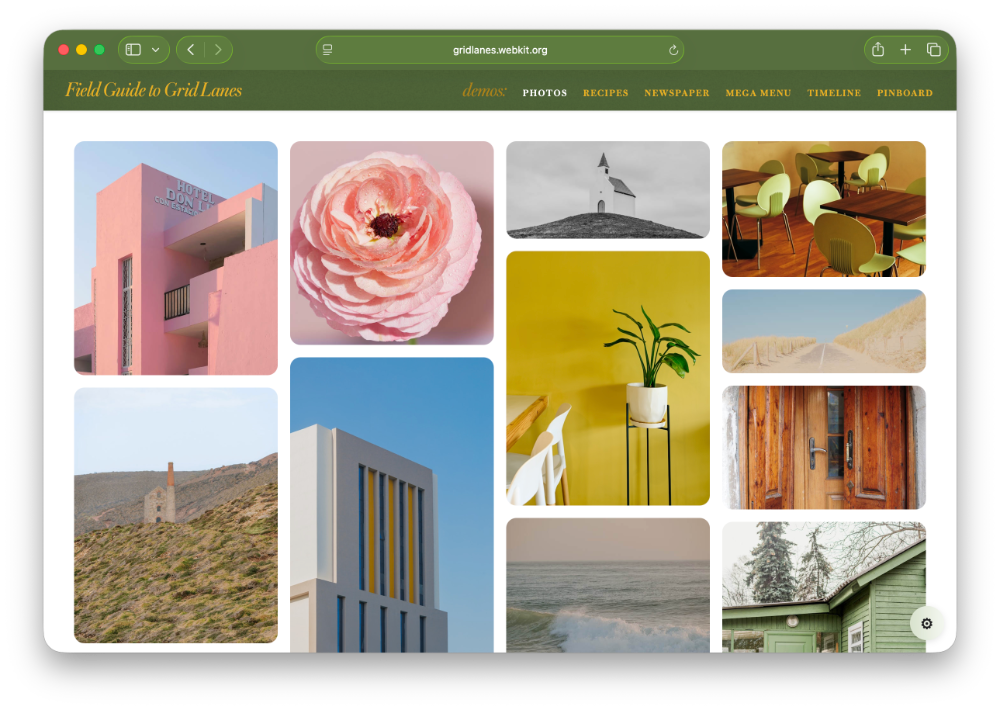Viewport: 1000px width, 710px height.
Task: Open the yellow wall with plant photo
Action: [608, 378]
